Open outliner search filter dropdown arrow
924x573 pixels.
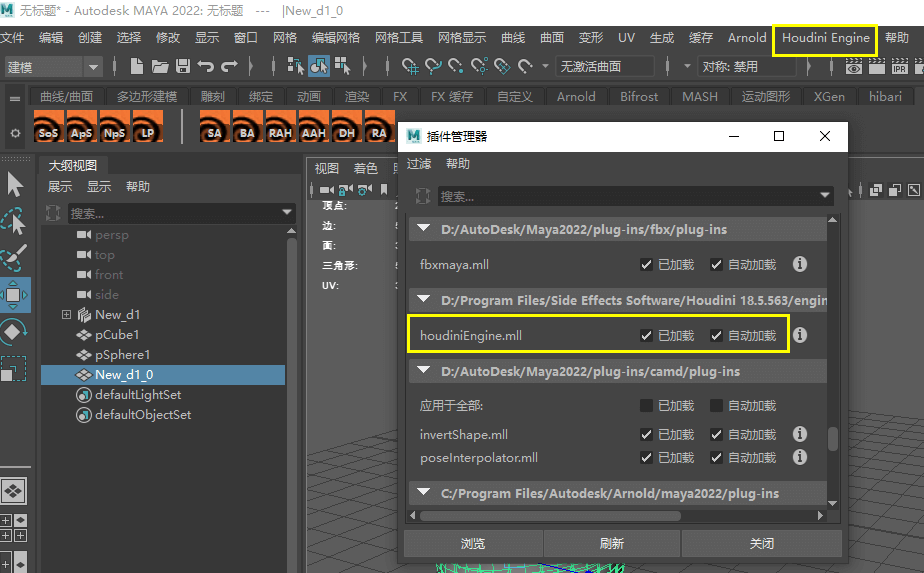click(x=287, y=212)
